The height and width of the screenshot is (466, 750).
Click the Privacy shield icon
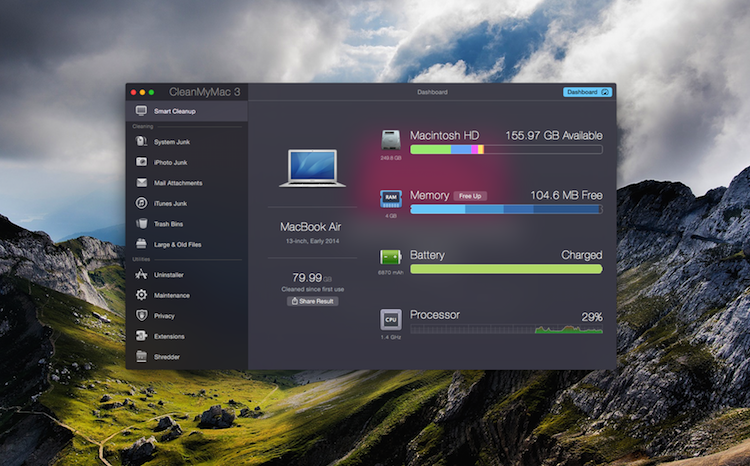[x=141, y=315]
